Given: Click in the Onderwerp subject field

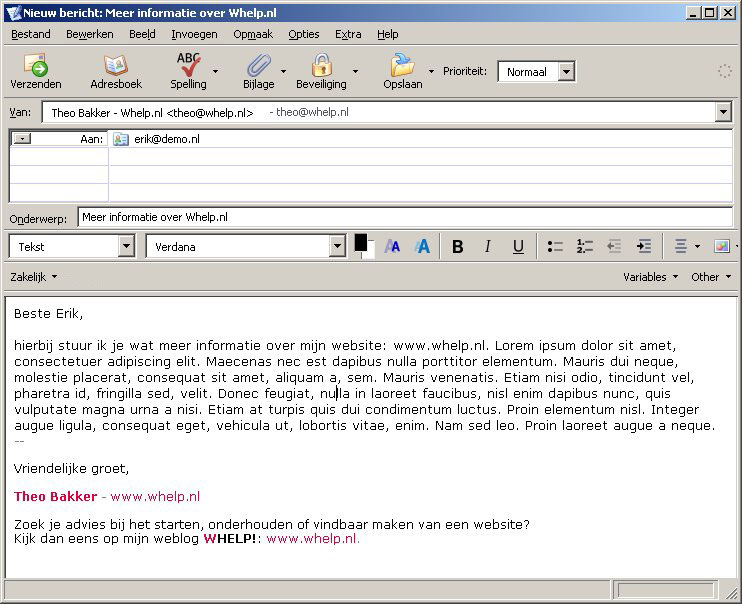Looking at the screenshot, I should tap(400, 217).
